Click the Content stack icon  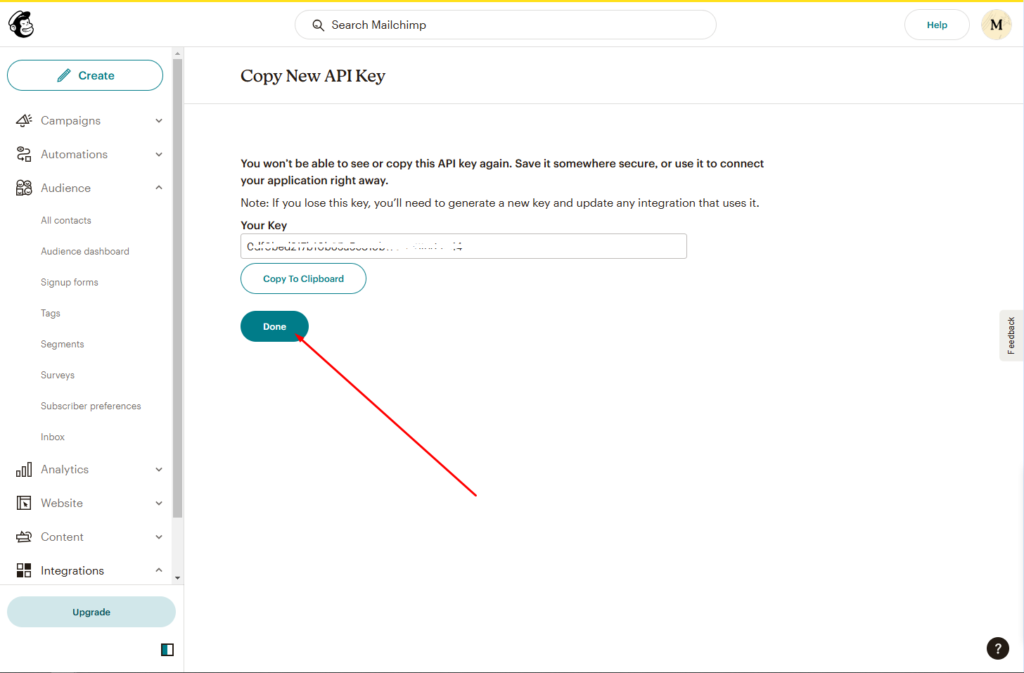[24, 537]
